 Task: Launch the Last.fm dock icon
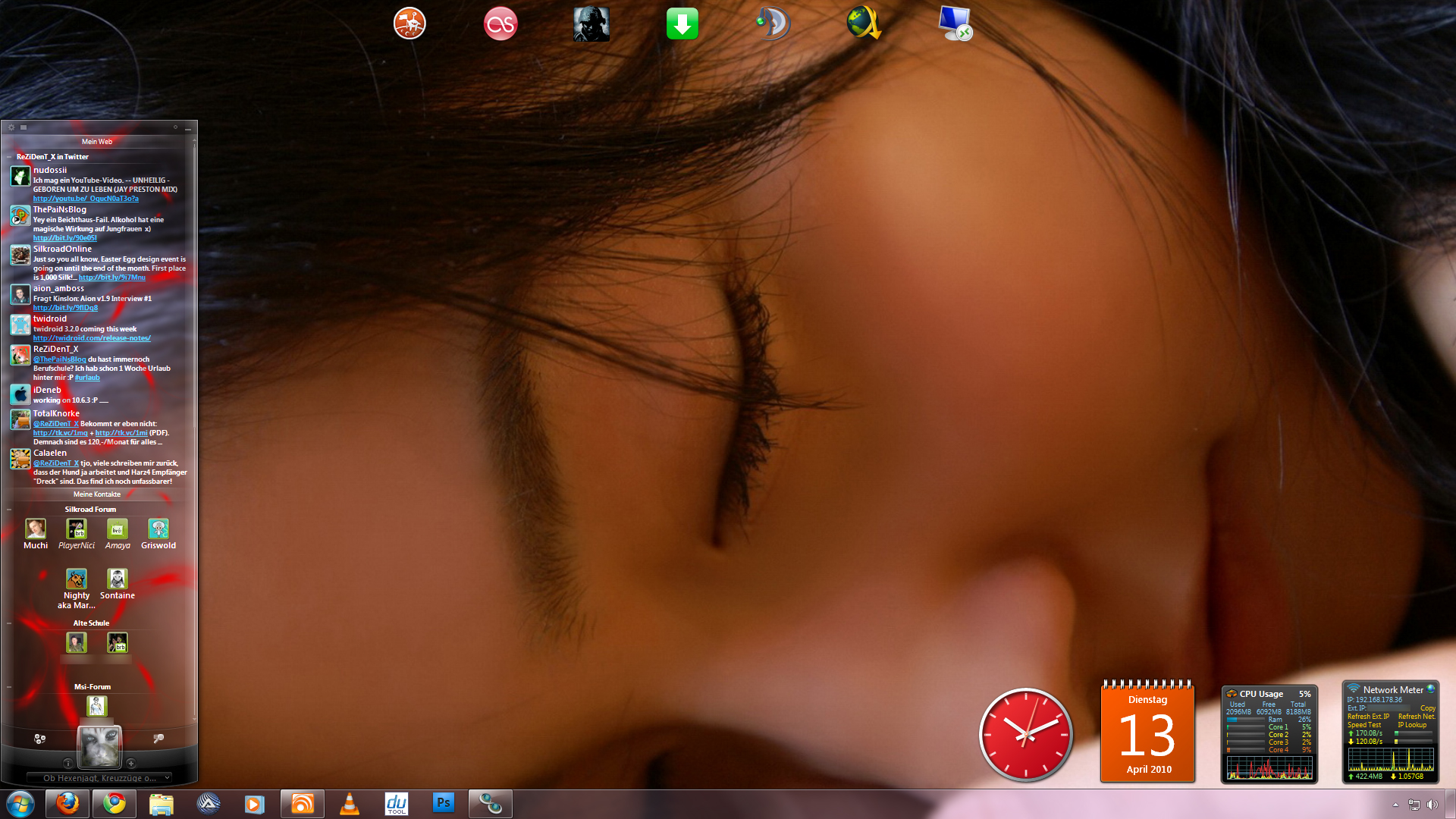[x=500, y=24]
